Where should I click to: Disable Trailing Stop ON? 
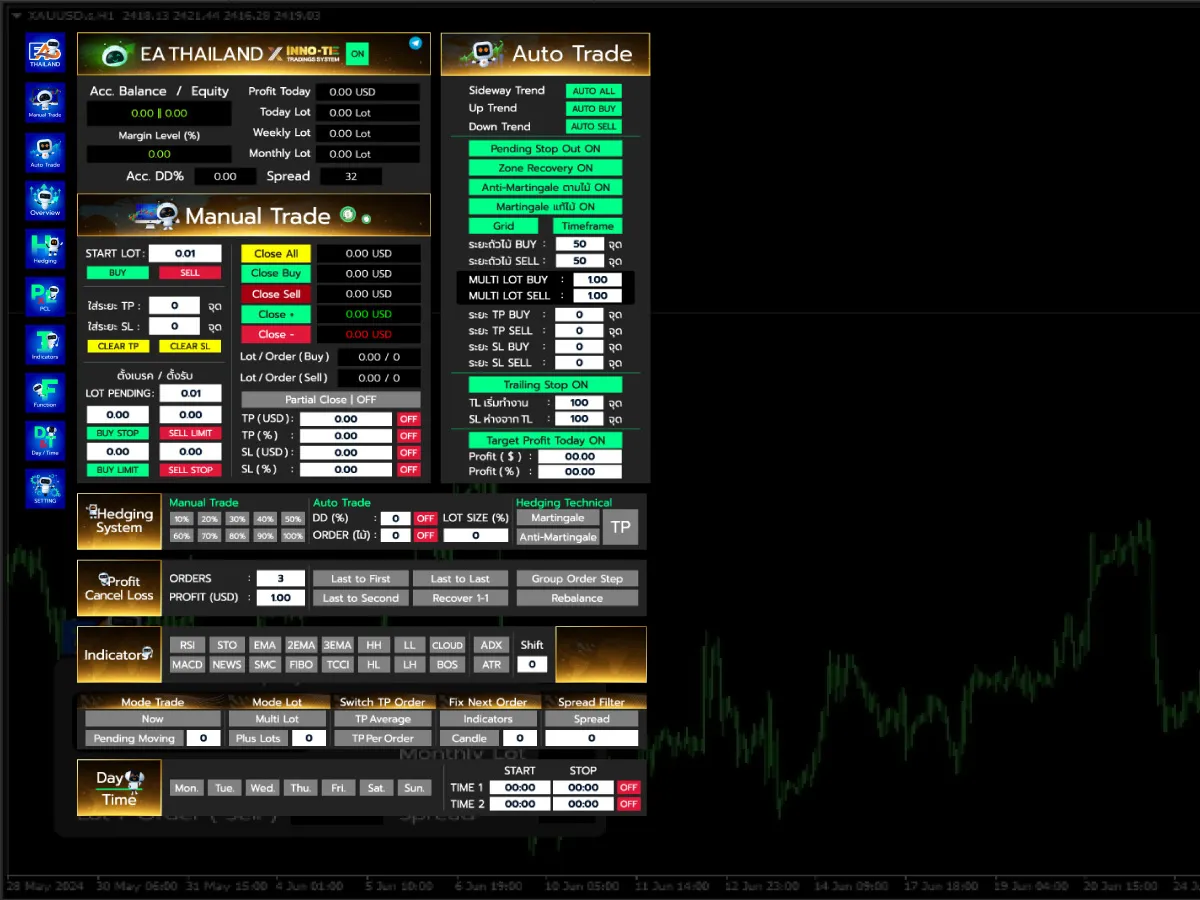click(x=545, y=385)
